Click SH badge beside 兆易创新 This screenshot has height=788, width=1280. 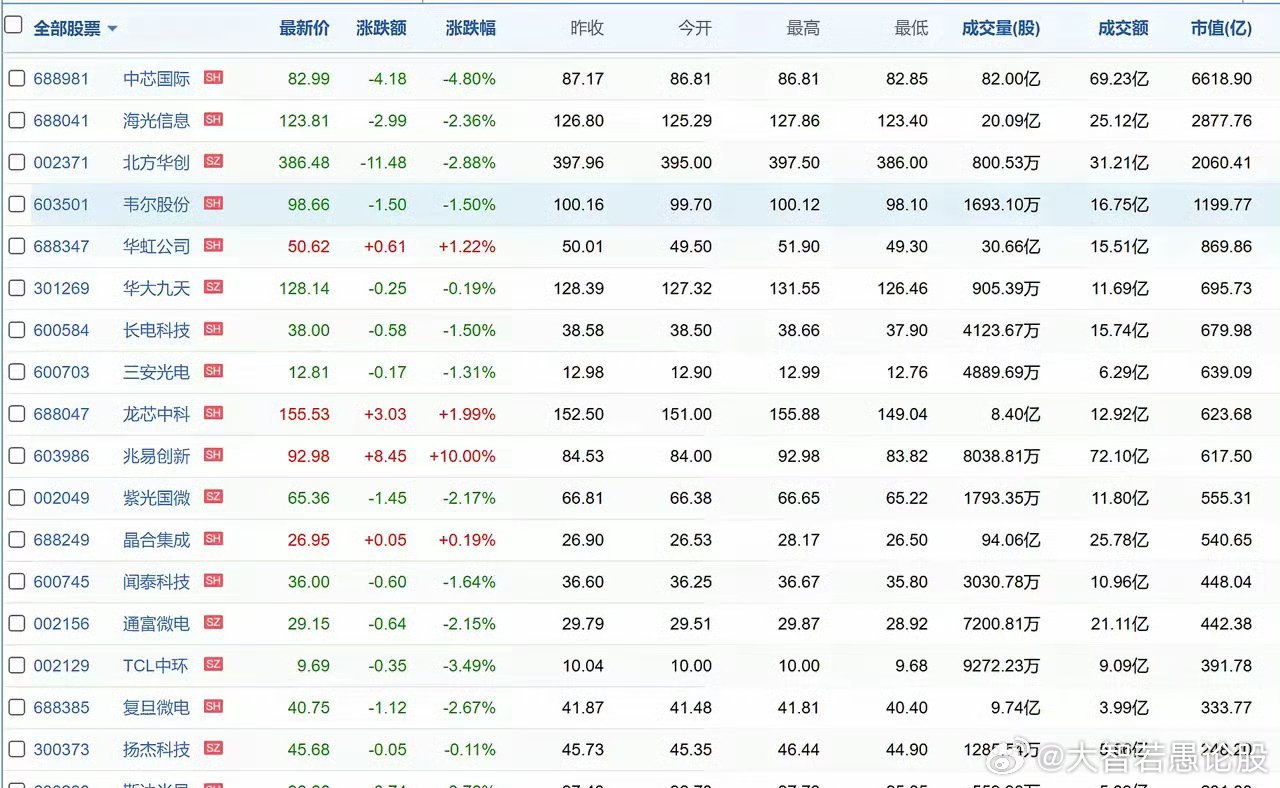213,455
